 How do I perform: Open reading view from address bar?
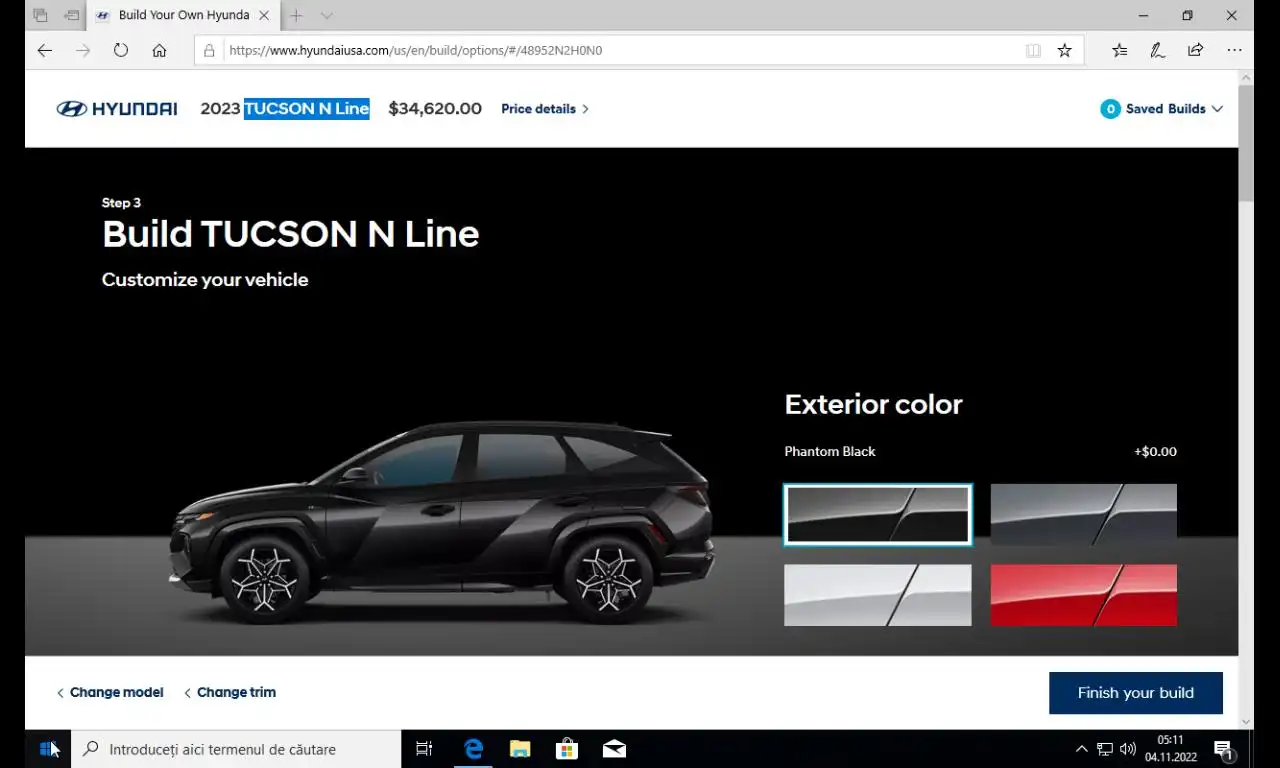pos(1033,50)
